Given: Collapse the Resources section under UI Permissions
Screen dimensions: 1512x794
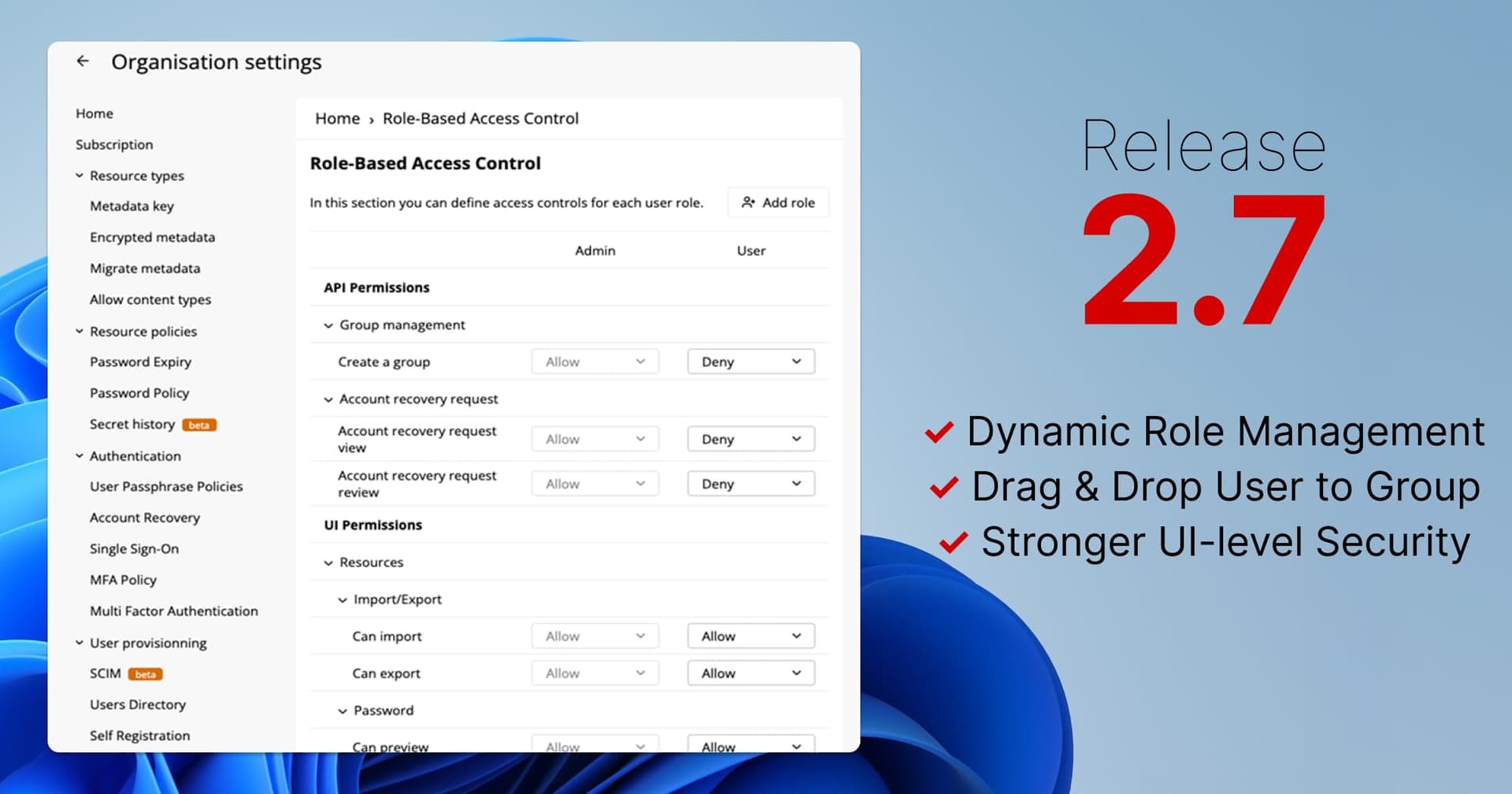Looking at the screenshot, I should pyautogui.click(x=328, y=562).
